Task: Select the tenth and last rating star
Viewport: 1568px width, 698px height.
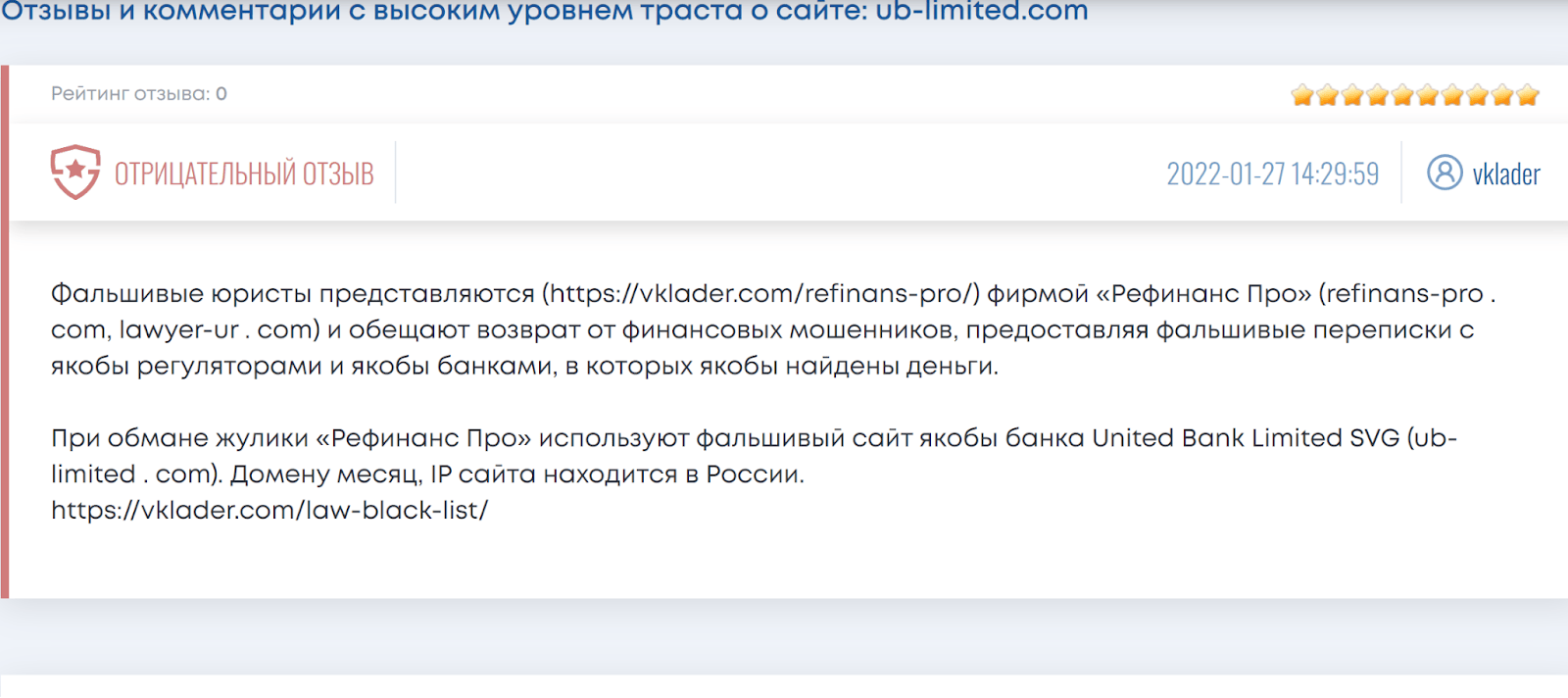Action: coord(1528,95)
